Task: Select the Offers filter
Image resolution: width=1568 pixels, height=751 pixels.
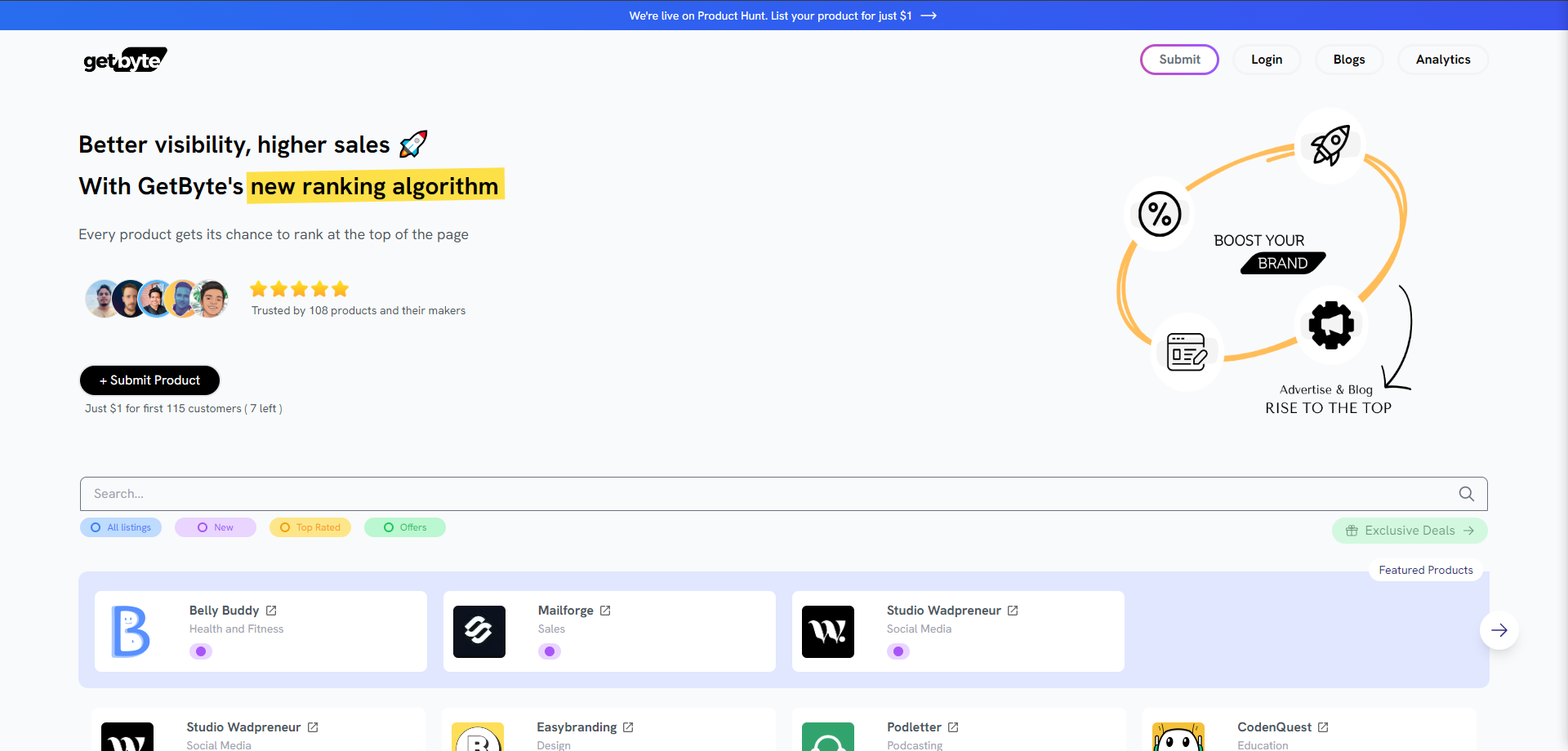Action: point(405,527)
